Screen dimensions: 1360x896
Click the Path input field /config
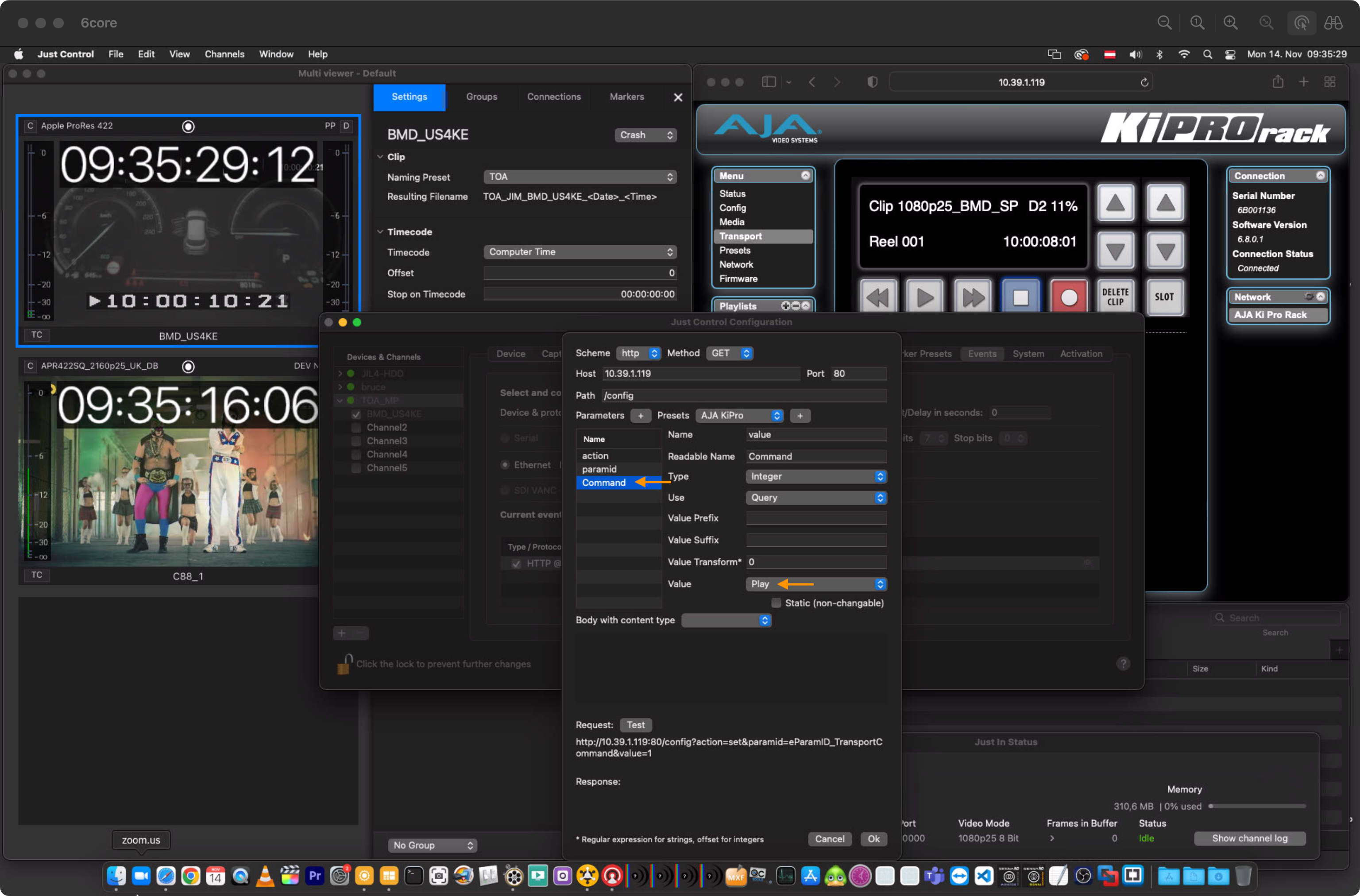click(744, 395)
